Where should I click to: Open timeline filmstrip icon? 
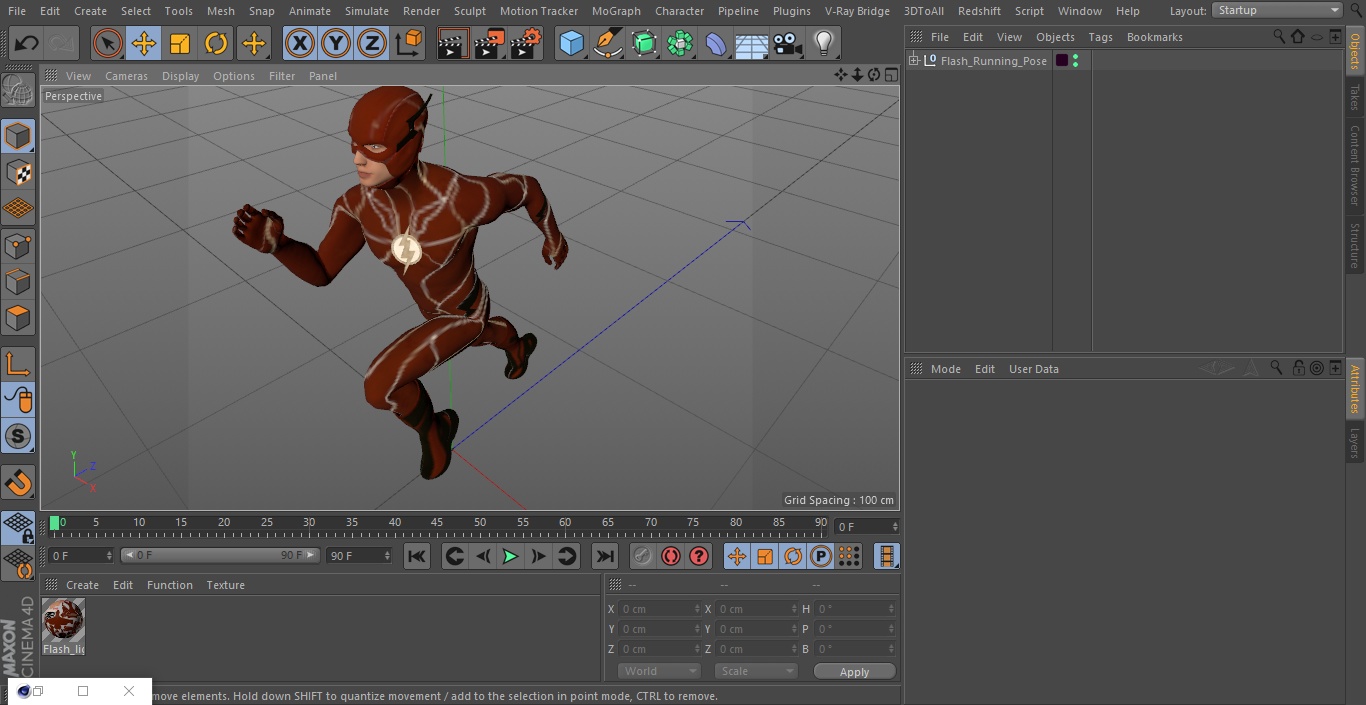(x=886, y=556)
